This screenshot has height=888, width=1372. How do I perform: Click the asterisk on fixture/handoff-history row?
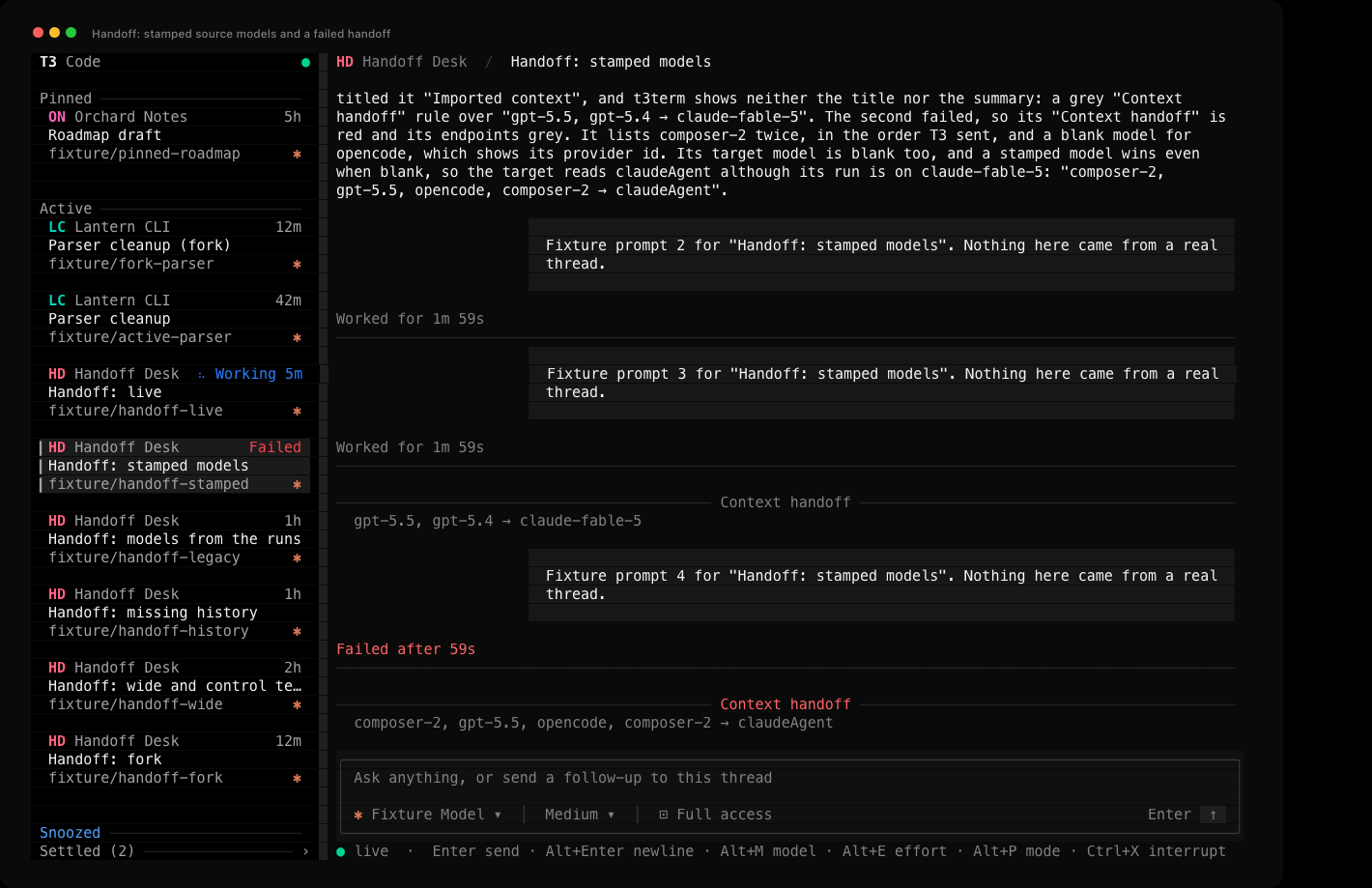(297, 632)
